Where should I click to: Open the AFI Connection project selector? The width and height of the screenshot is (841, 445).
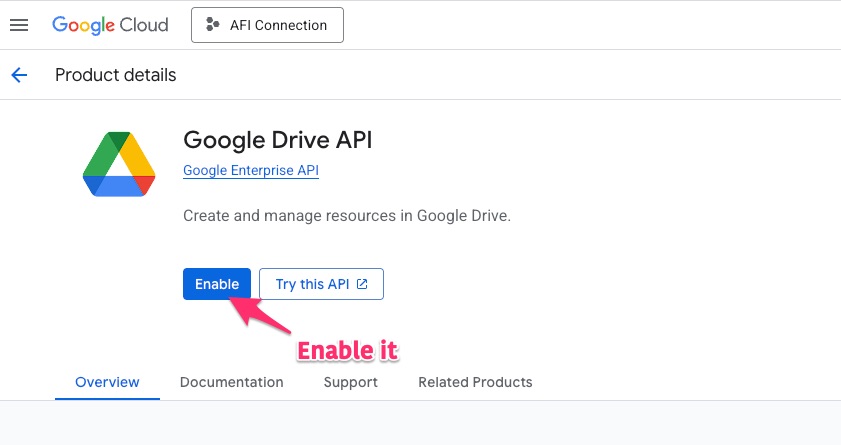coord(267,25)
